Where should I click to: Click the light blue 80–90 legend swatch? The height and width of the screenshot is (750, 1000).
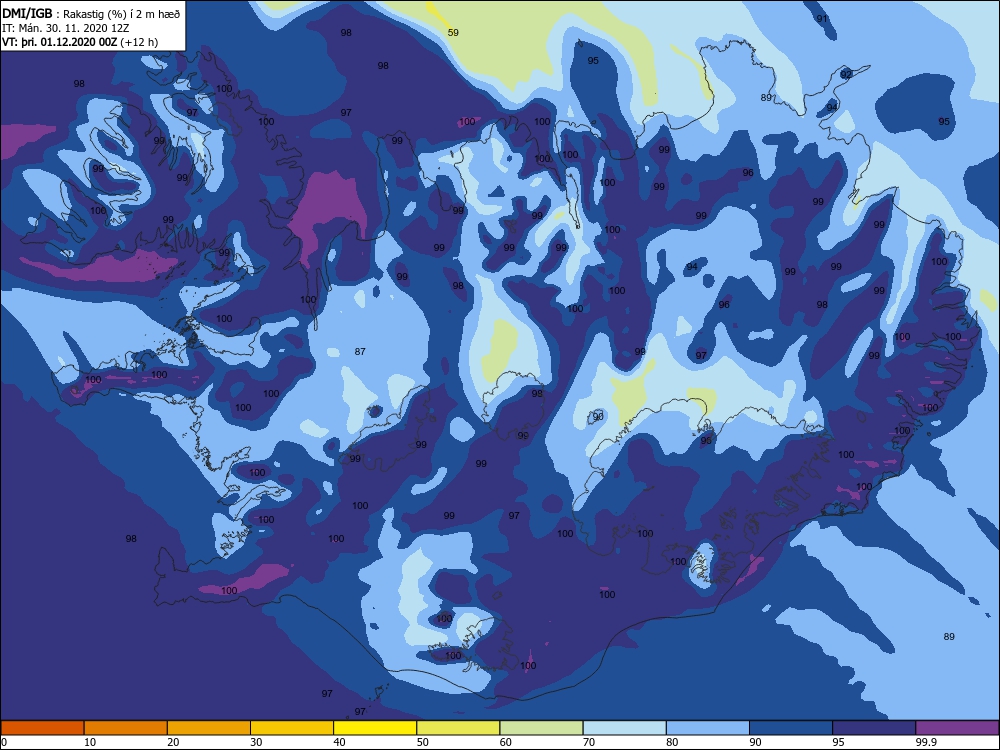pyautogui.click(x=708, y=728)
